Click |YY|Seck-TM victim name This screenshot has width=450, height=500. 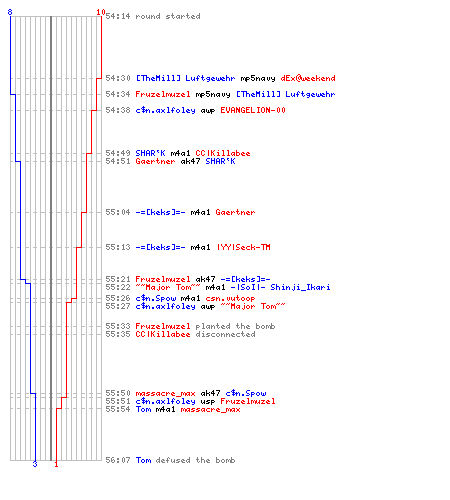[x=244, y=247]
